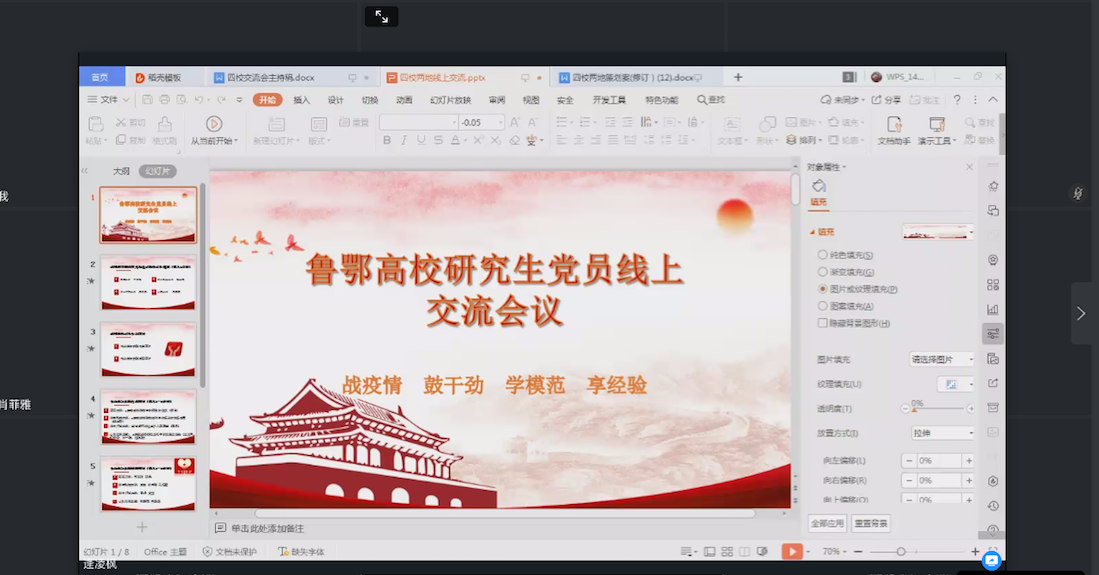Click the orange slideshow play button in status bar
Viewport: 1099px width, 575px height.
pos(790,551)
